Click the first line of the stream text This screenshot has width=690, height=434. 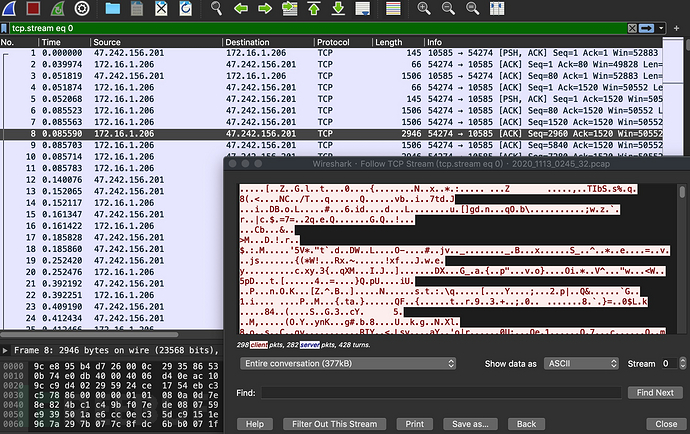pos(438,189)
